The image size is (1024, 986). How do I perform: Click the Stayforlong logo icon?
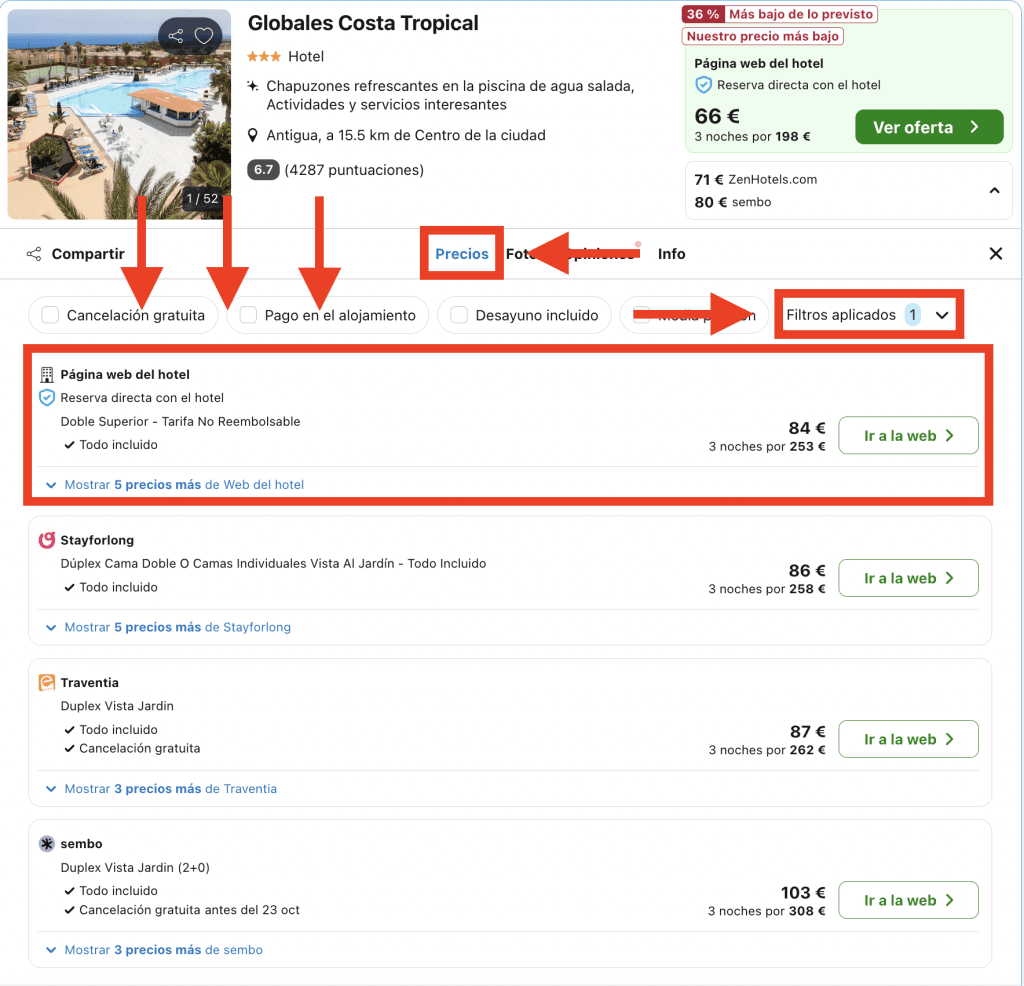[47, 541]
